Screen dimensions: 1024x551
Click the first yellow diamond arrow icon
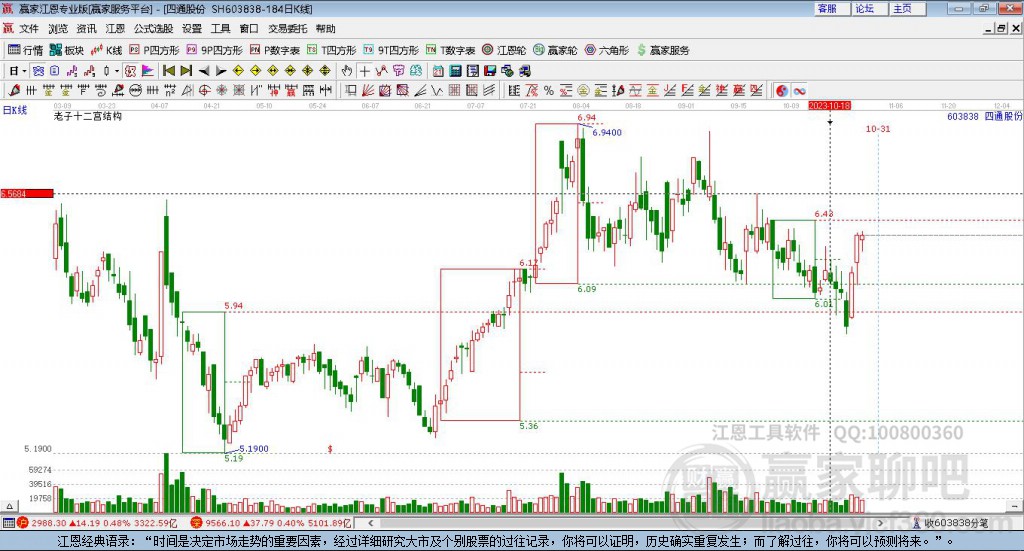[238, 71]
